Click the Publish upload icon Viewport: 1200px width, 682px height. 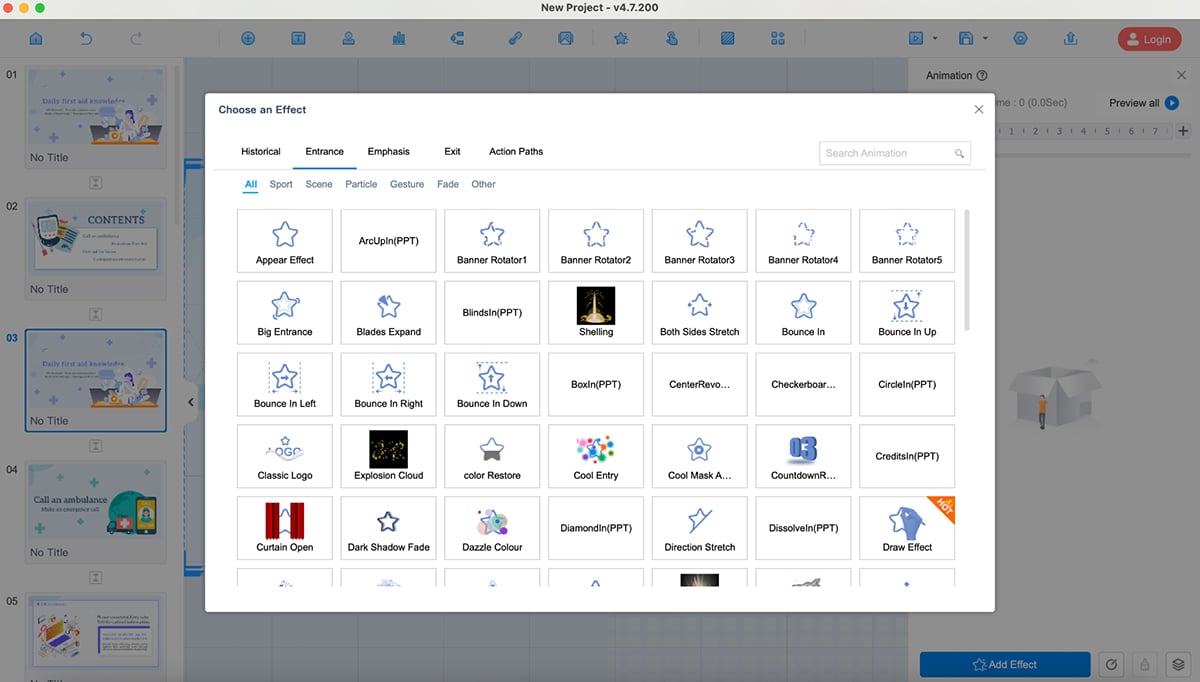coord(1071,38)
